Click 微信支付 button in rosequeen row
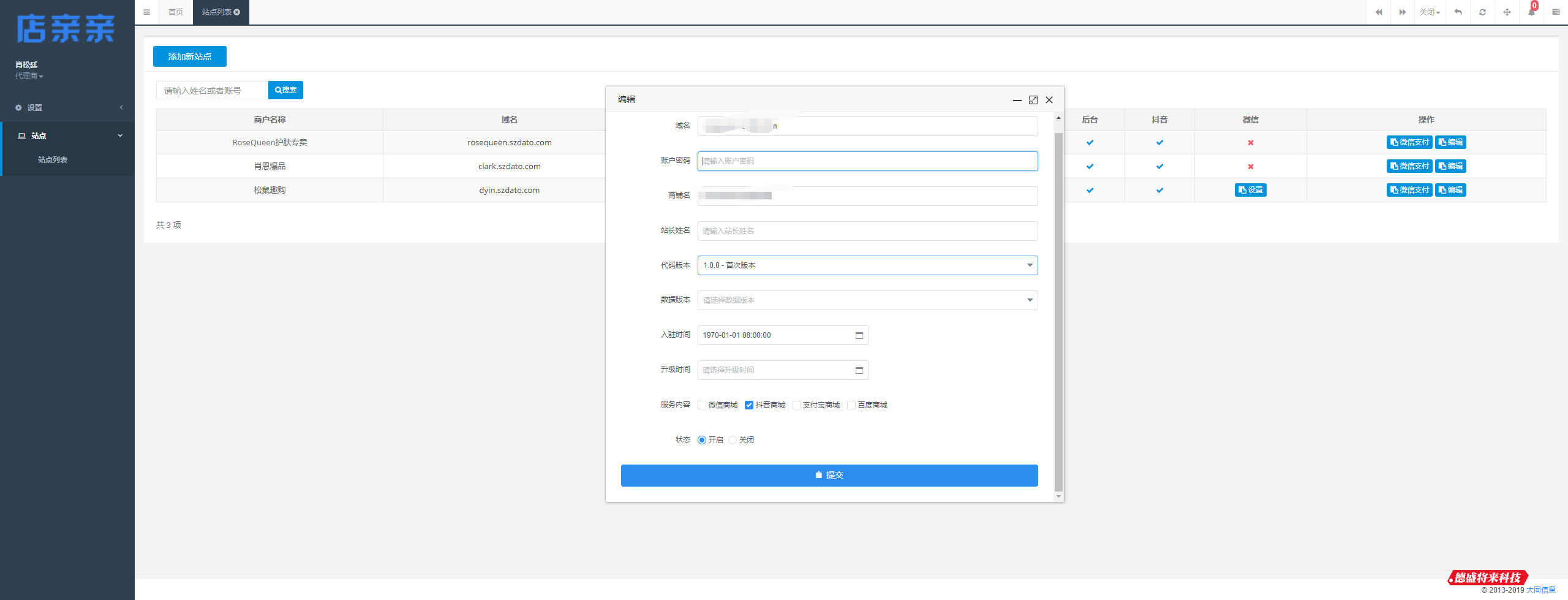 point(1409,143)
